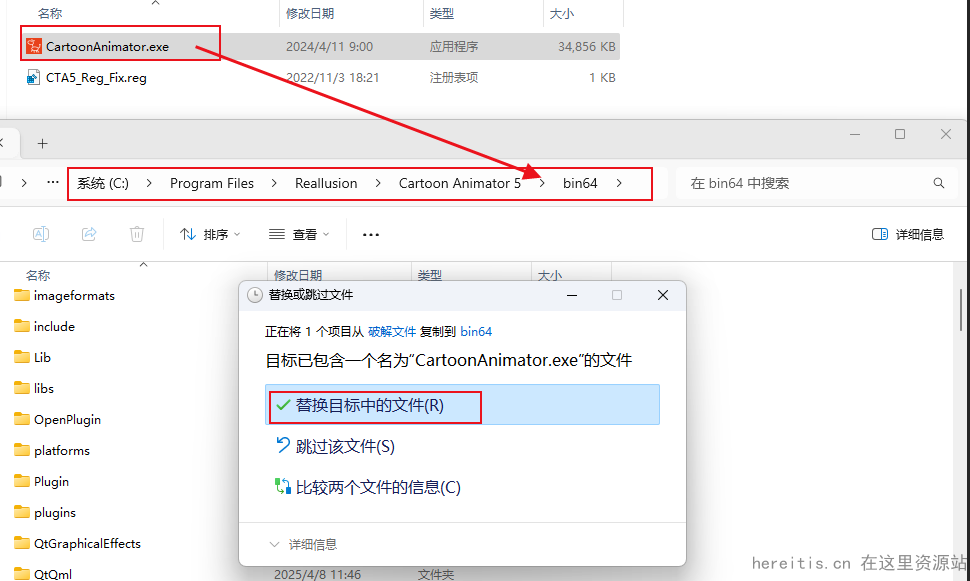Choose compare info for both files
970x581 pixels.
[368, 487]
